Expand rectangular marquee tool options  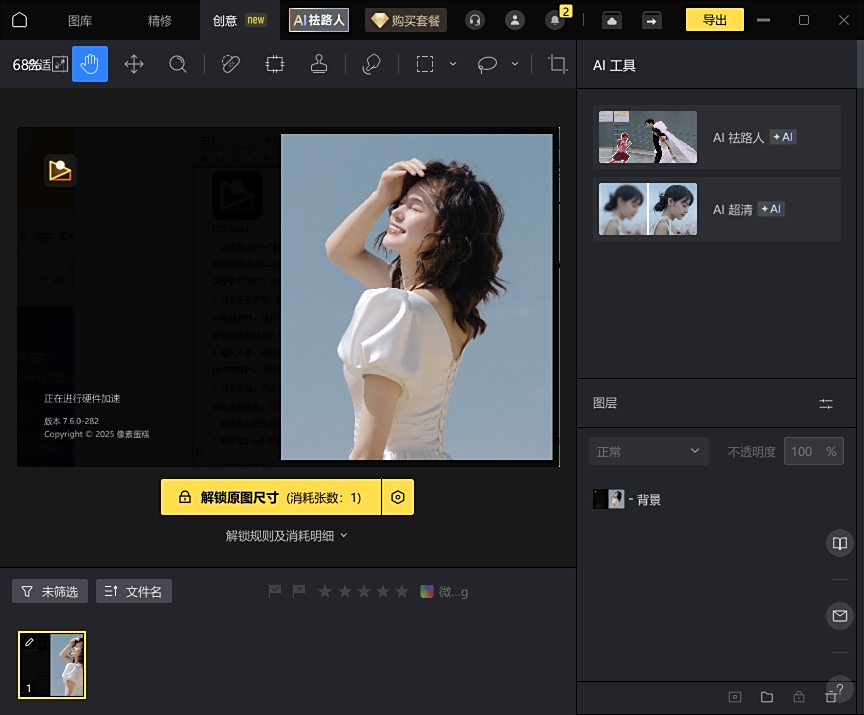[453, 64]
